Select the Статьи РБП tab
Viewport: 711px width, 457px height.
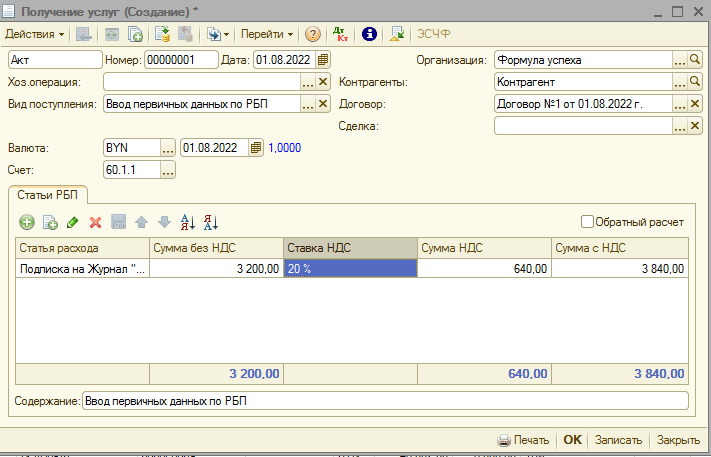[x=49, y=194]
